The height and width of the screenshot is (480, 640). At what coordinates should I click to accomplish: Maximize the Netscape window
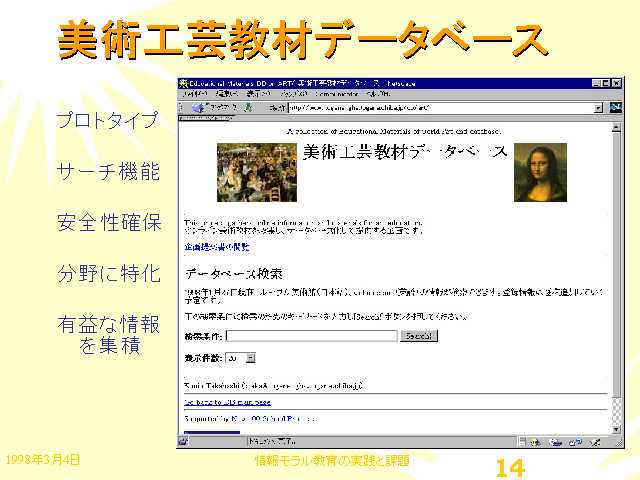pyautogui.click(x=606, y=84)
